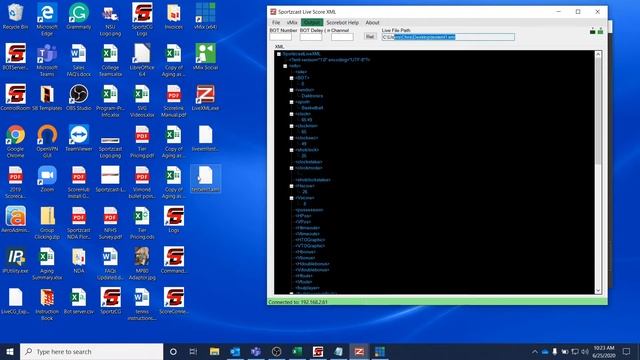Collapse the <sport> tree node
This screenshot has height=360, width=640.
291,102
